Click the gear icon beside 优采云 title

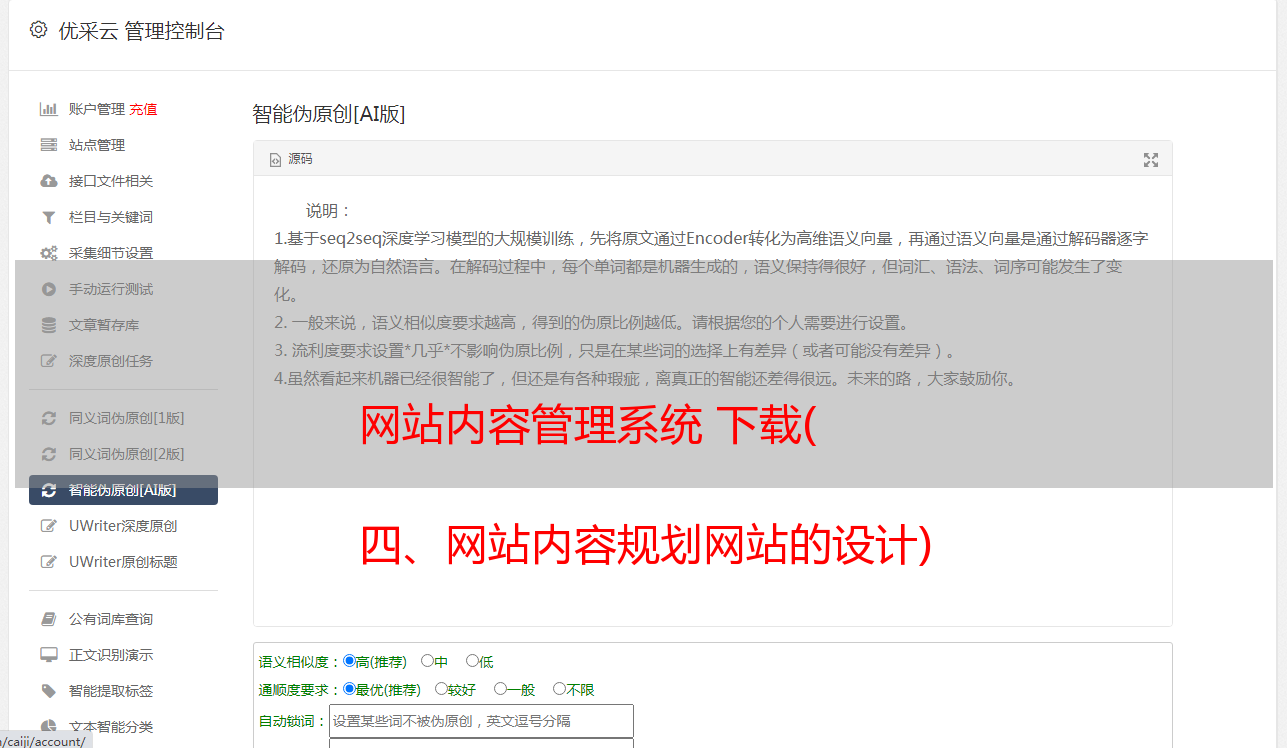38,30
